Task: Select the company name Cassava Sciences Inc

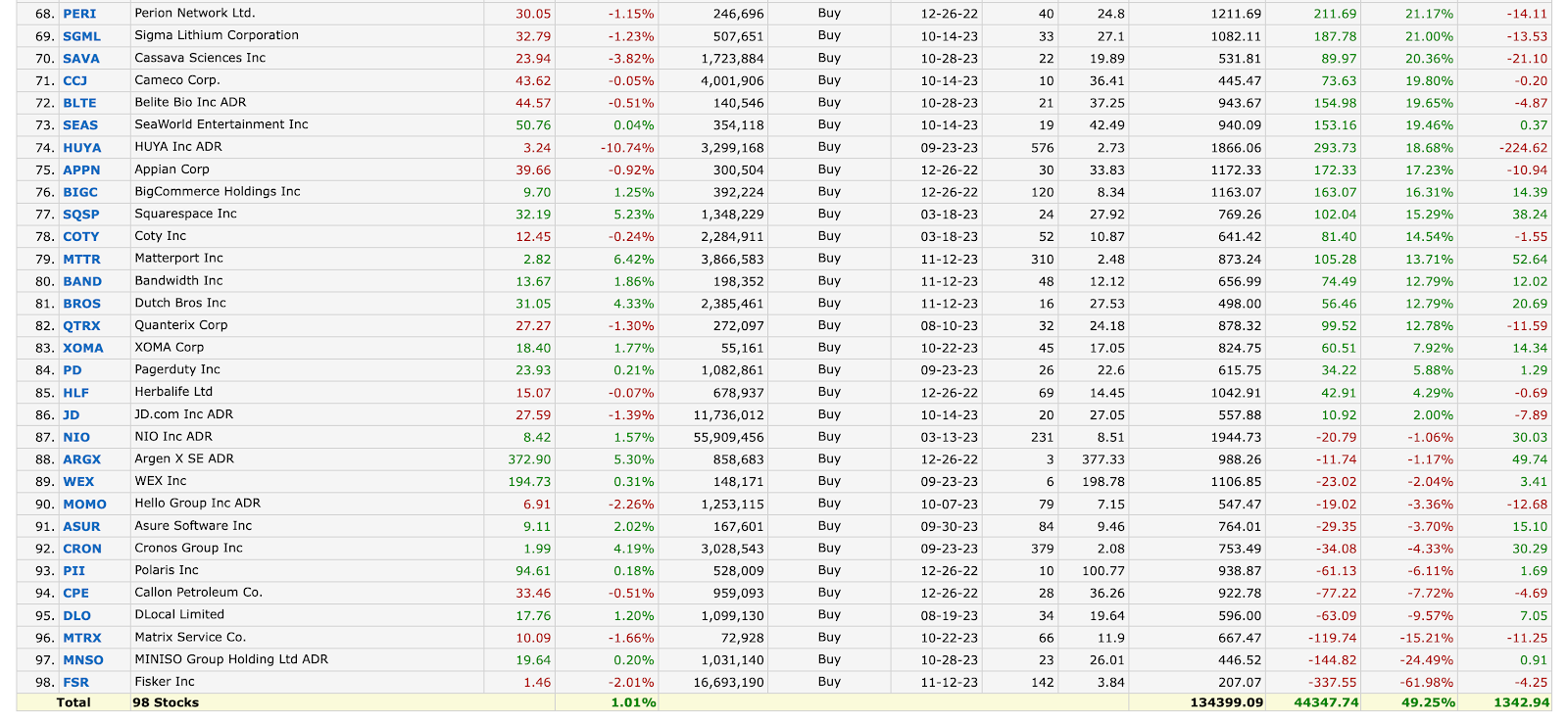Action: click(200, 58)
